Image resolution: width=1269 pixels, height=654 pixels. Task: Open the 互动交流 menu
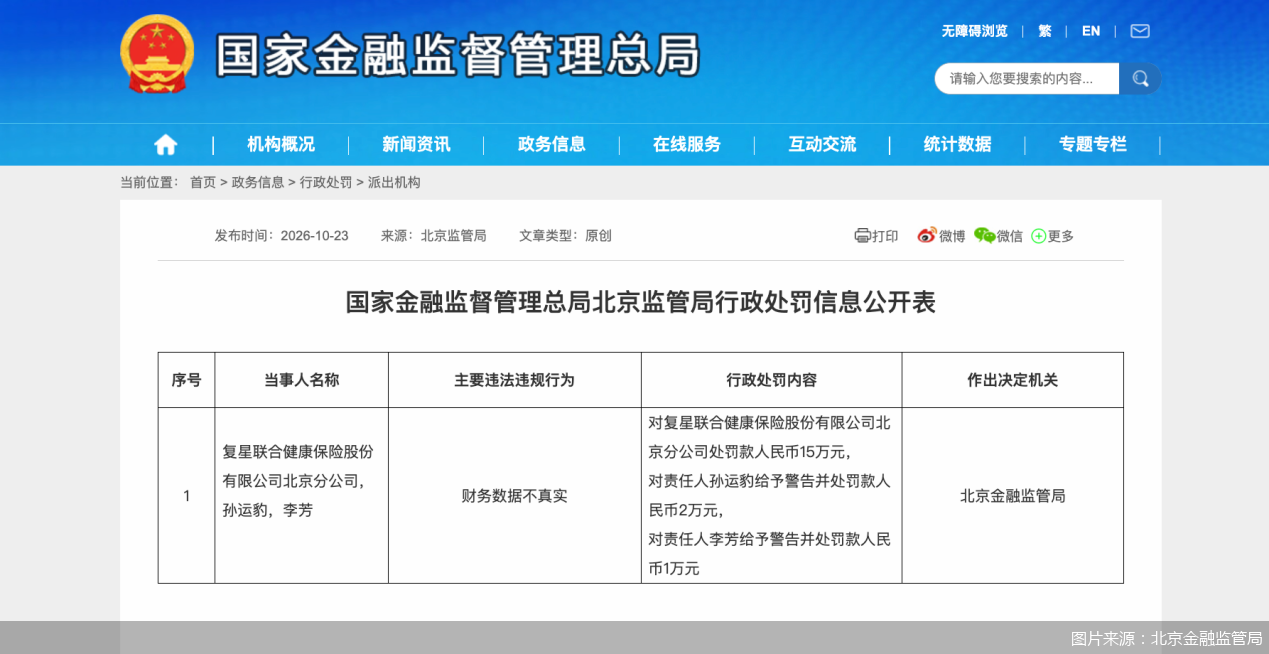(822, 144)
